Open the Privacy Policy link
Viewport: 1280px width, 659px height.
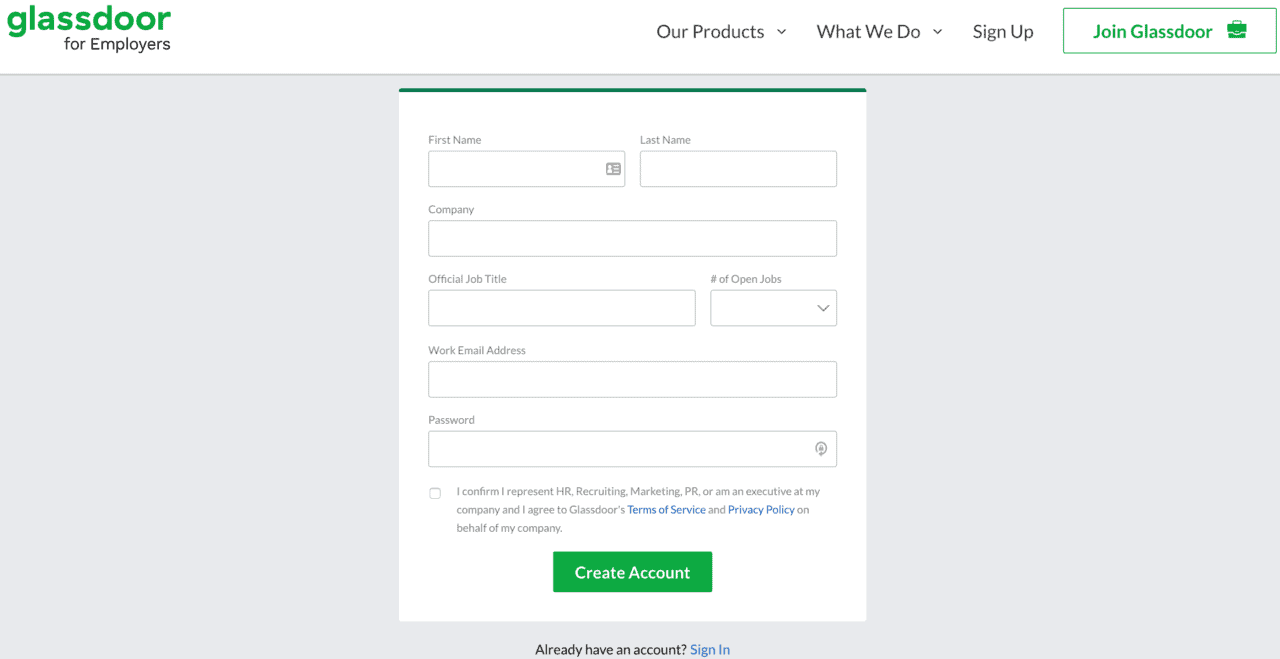click(760, 509)
